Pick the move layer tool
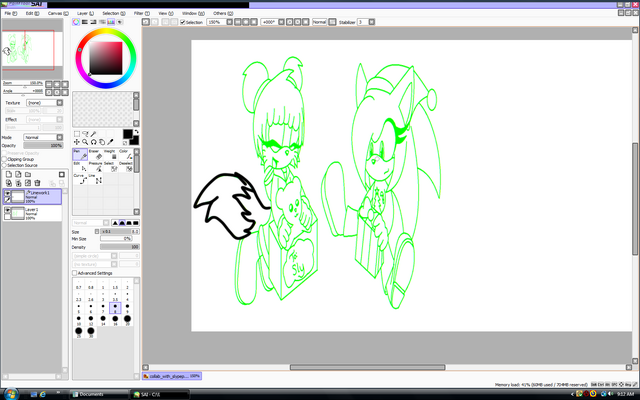 coord(77,142)
